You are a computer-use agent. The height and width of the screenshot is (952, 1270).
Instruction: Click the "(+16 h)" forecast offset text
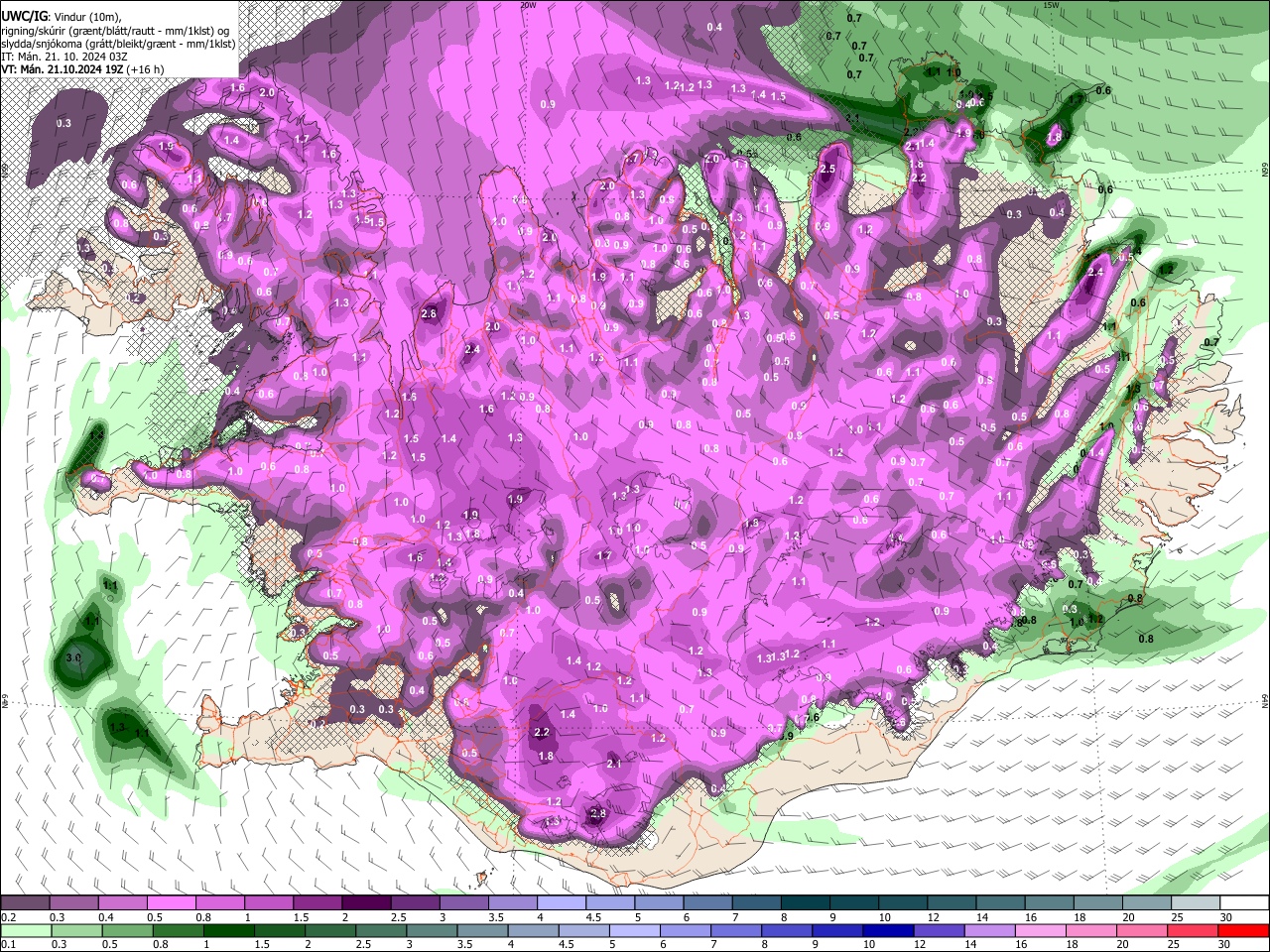click(145, 69)
